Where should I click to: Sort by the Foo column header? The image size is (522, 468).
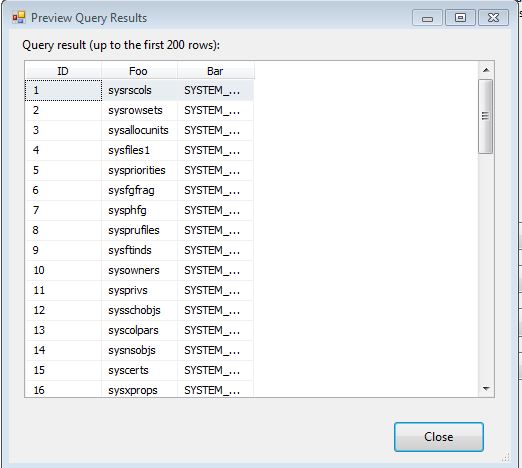pyautogui.click(x=139, y=71)
